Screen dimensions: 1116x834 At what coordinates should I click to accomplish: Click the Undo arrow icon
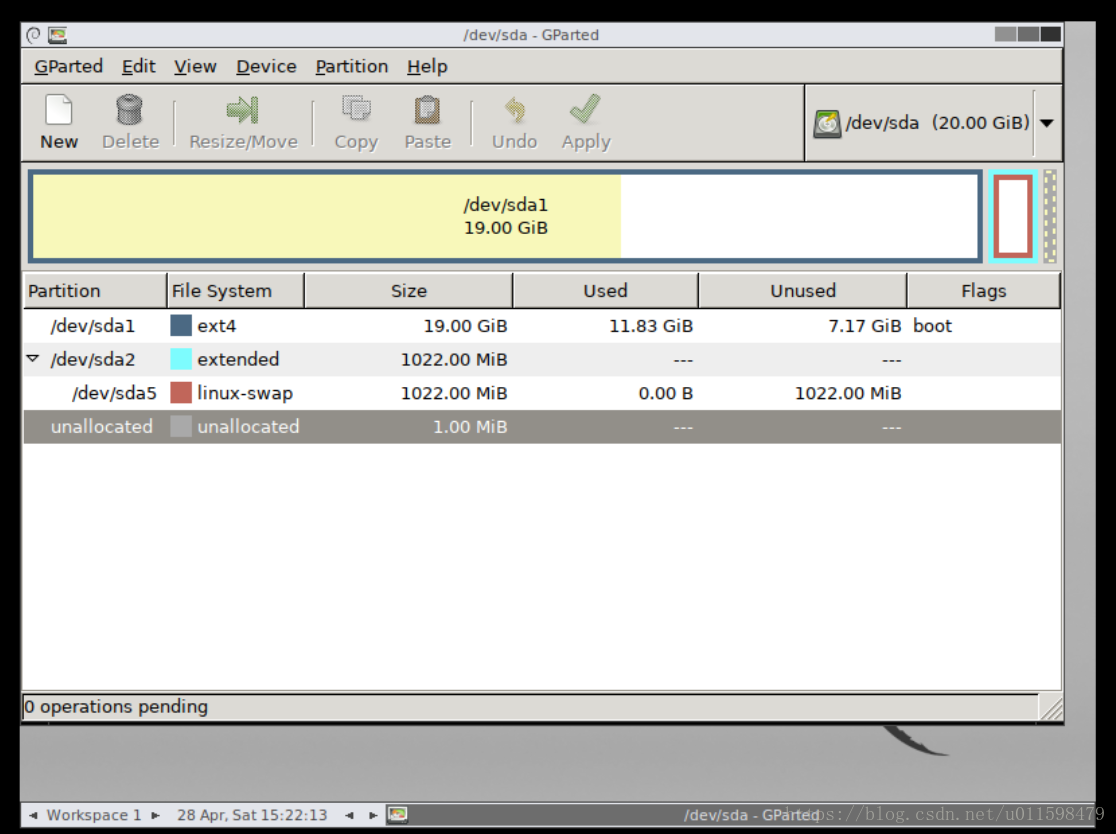point(515,110)
